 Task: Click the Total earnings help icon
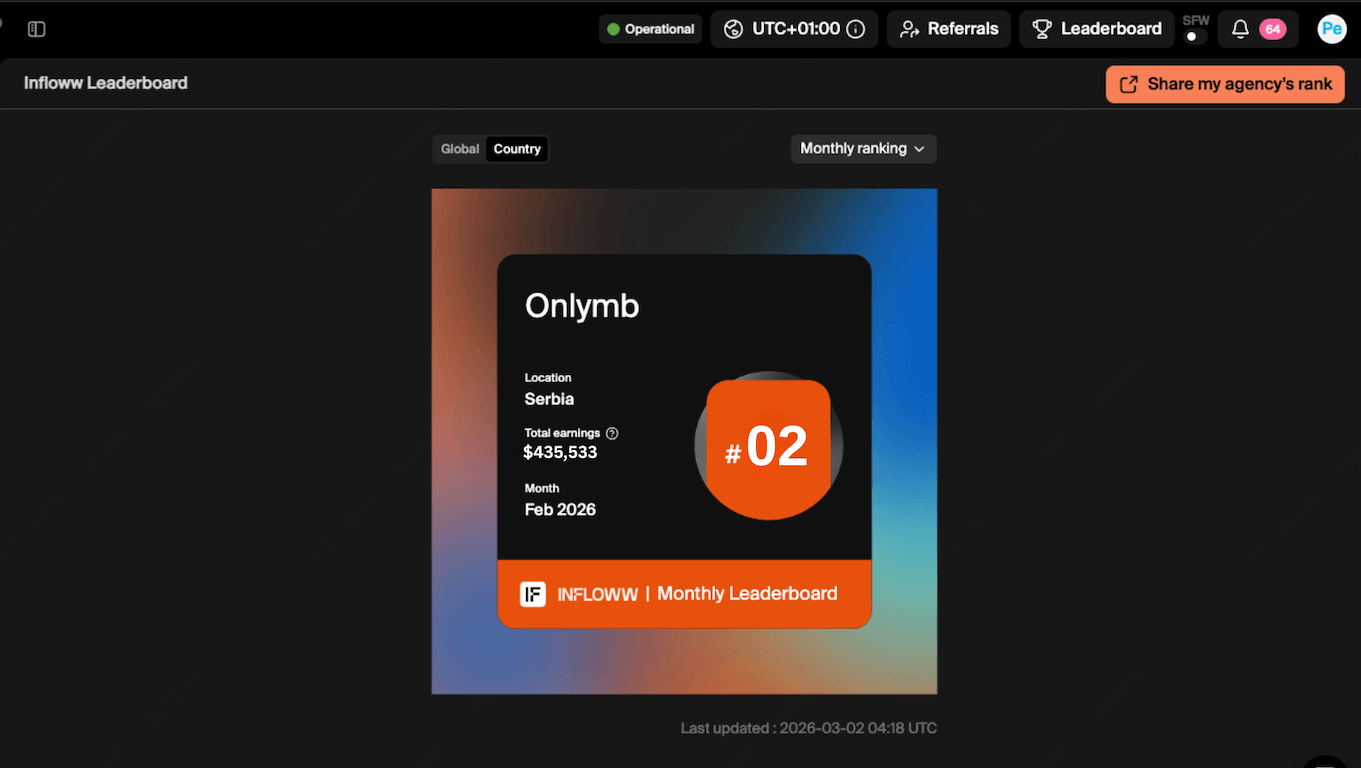point(612,433)
